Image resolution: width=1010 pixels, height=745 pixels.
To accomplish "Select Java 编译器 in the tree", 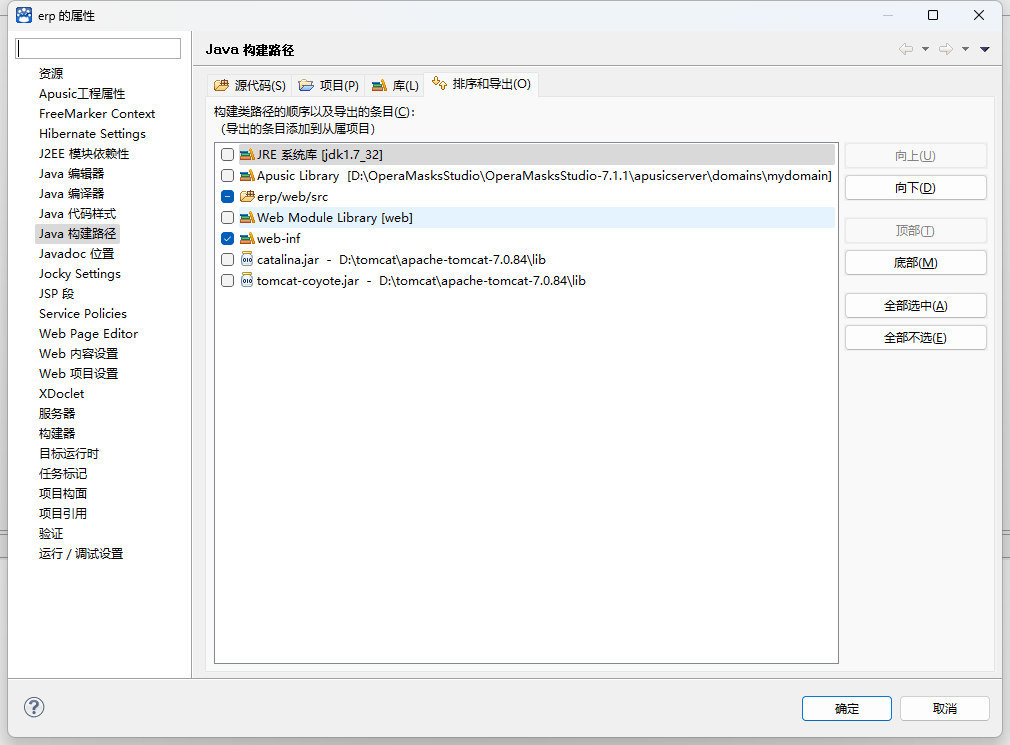I will 71,193.
